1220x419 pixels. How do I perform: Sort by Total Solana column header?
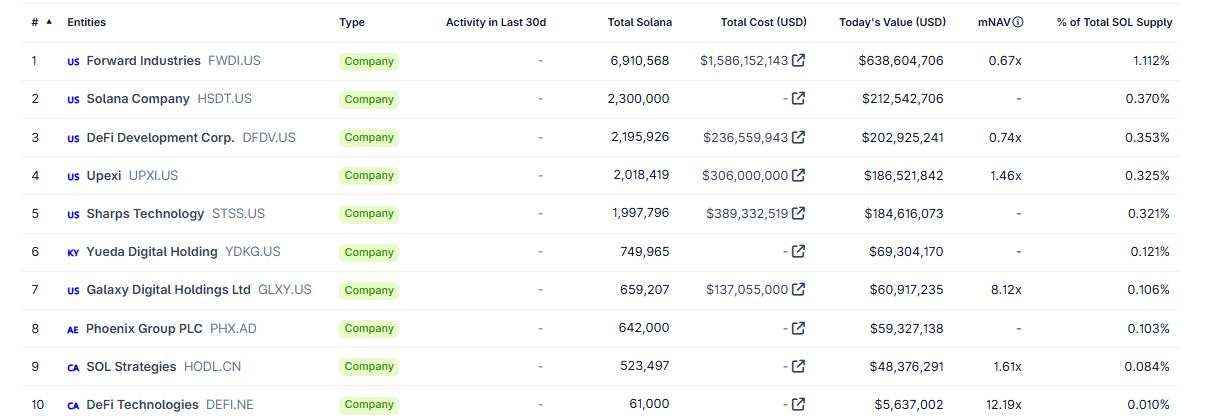coord(639,22)
